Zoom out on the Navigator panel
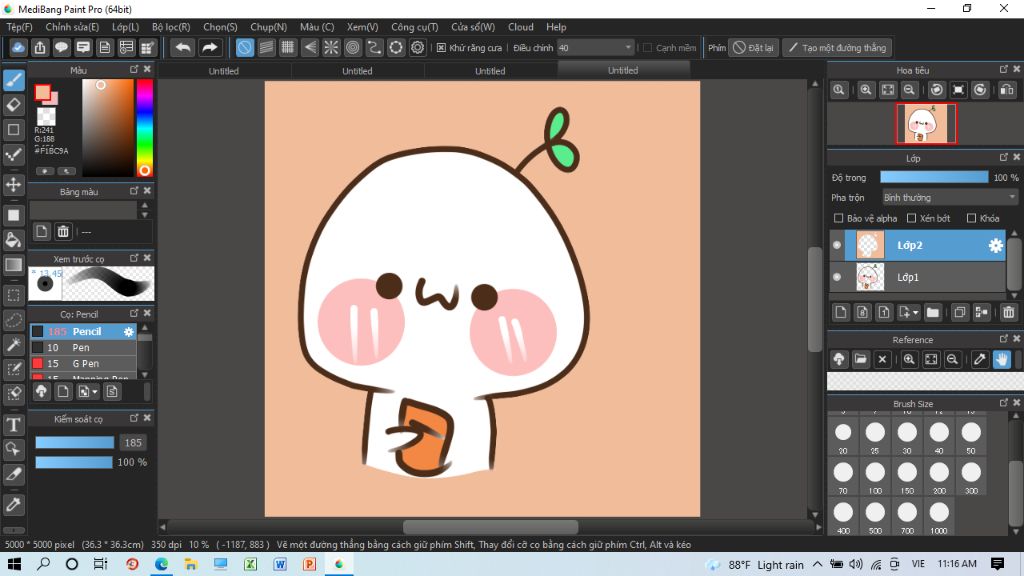The height and width of the screenshot is (576, 1024). (909, 90)
